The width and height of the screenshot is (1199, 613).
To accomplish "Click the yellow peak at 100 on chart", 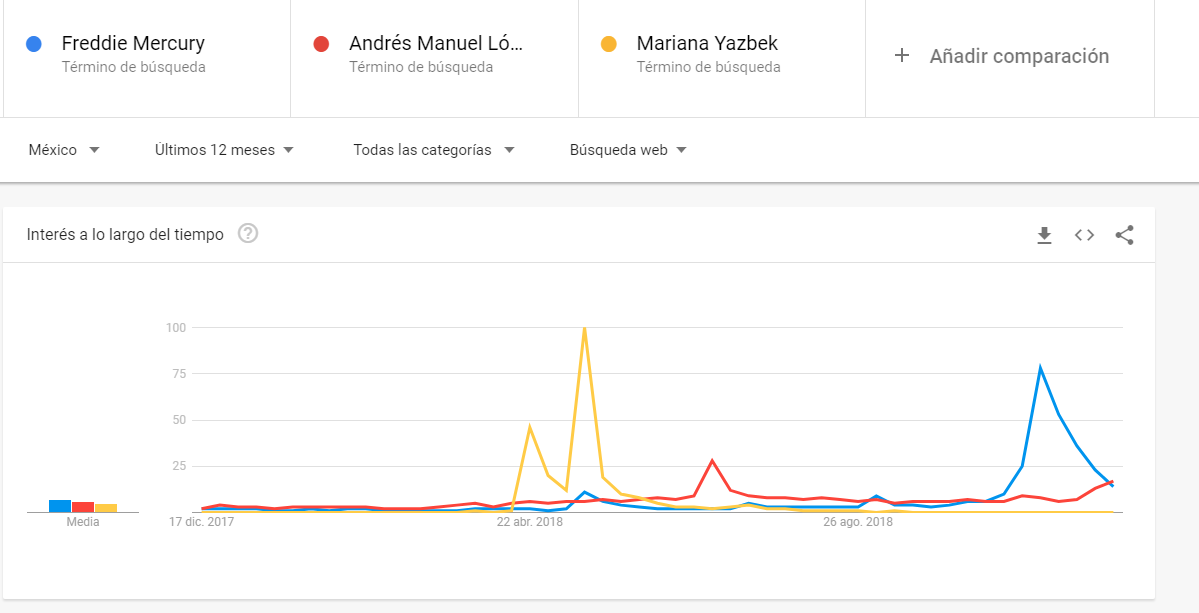I will [x=584, y=328].
